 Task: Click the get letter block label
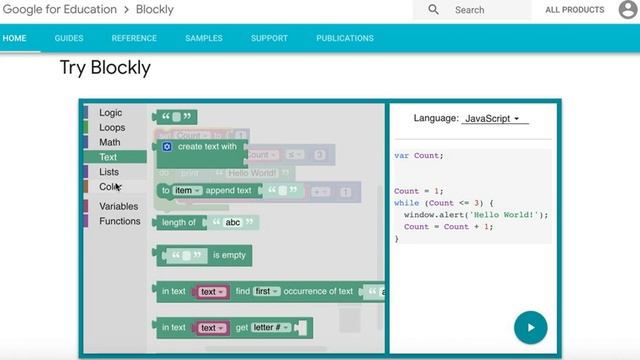click(242, 328)
